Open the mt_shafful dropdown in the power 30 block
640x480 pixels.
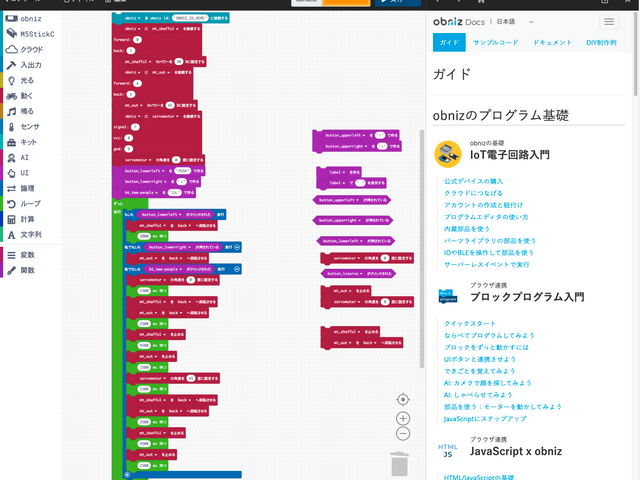pyautogui.click(x=138, y=62)
